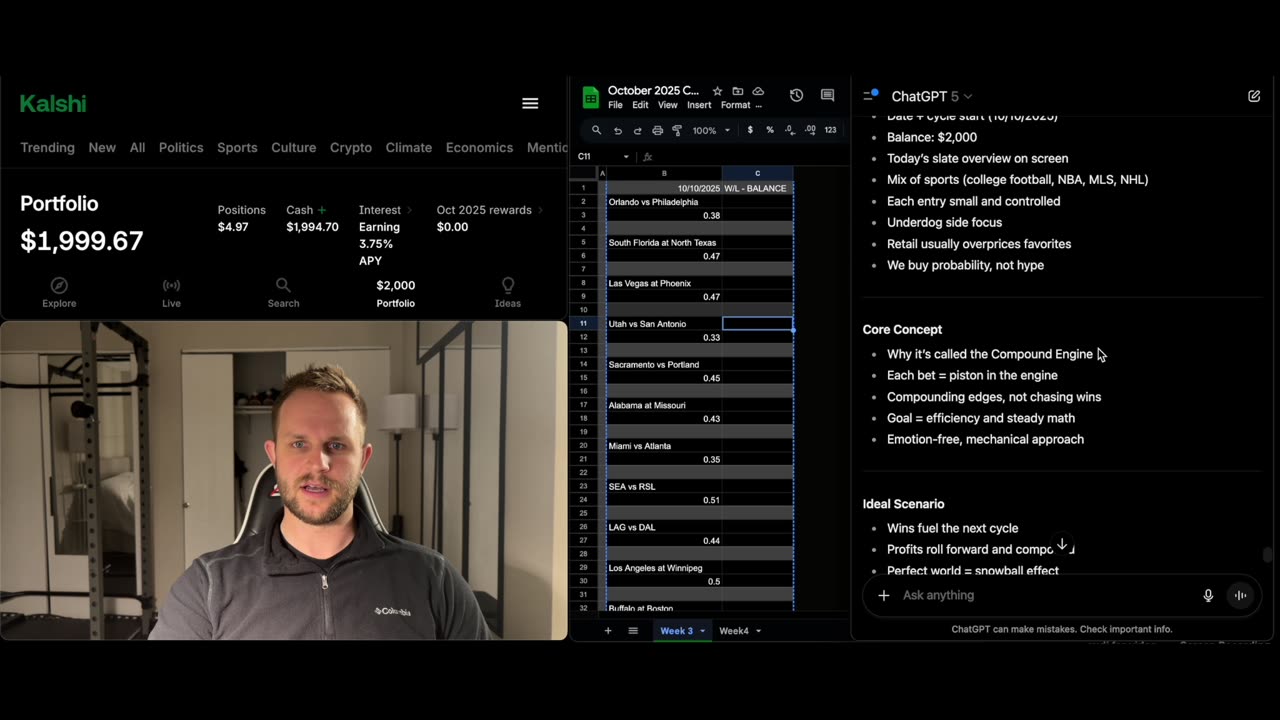
Task: Go to the Kalshi logo home link
Action: 53,103
